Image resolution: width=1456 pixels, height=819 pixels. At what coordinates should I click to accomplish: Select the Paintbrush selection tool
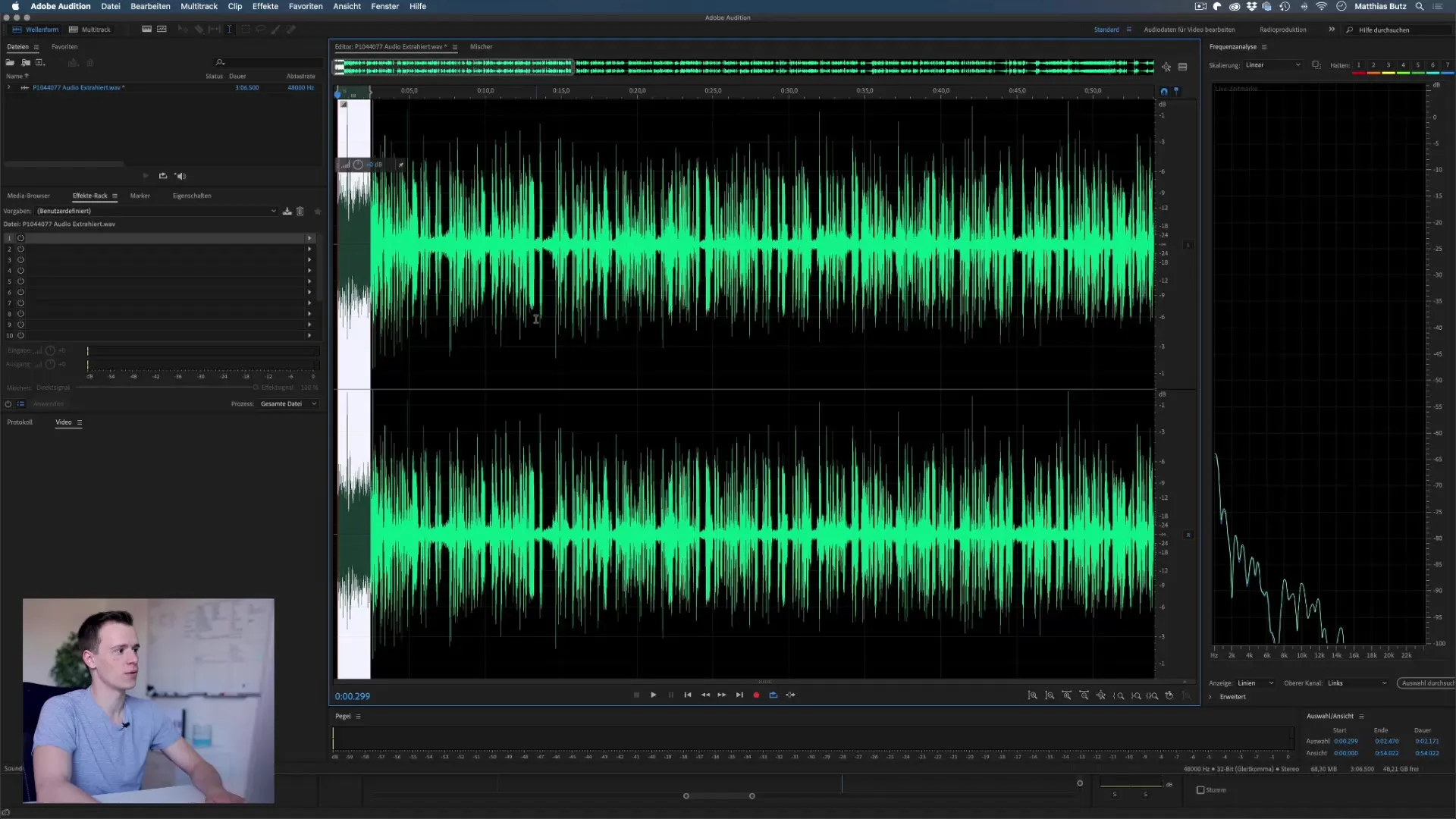pos(275,30)
